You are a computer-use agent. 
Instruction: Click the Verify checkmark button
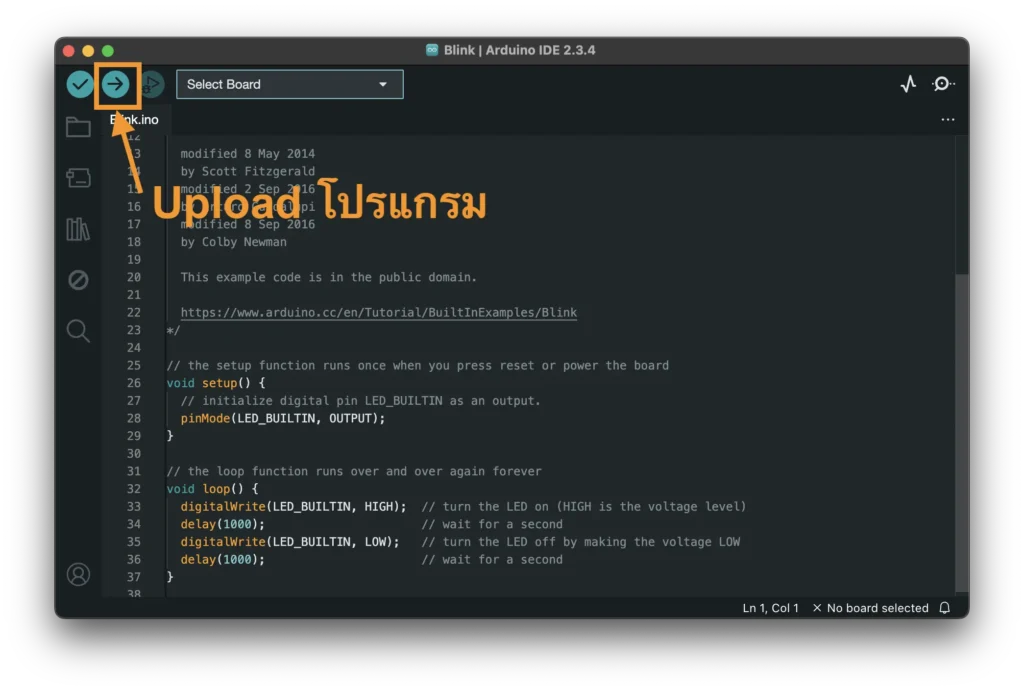80,84
